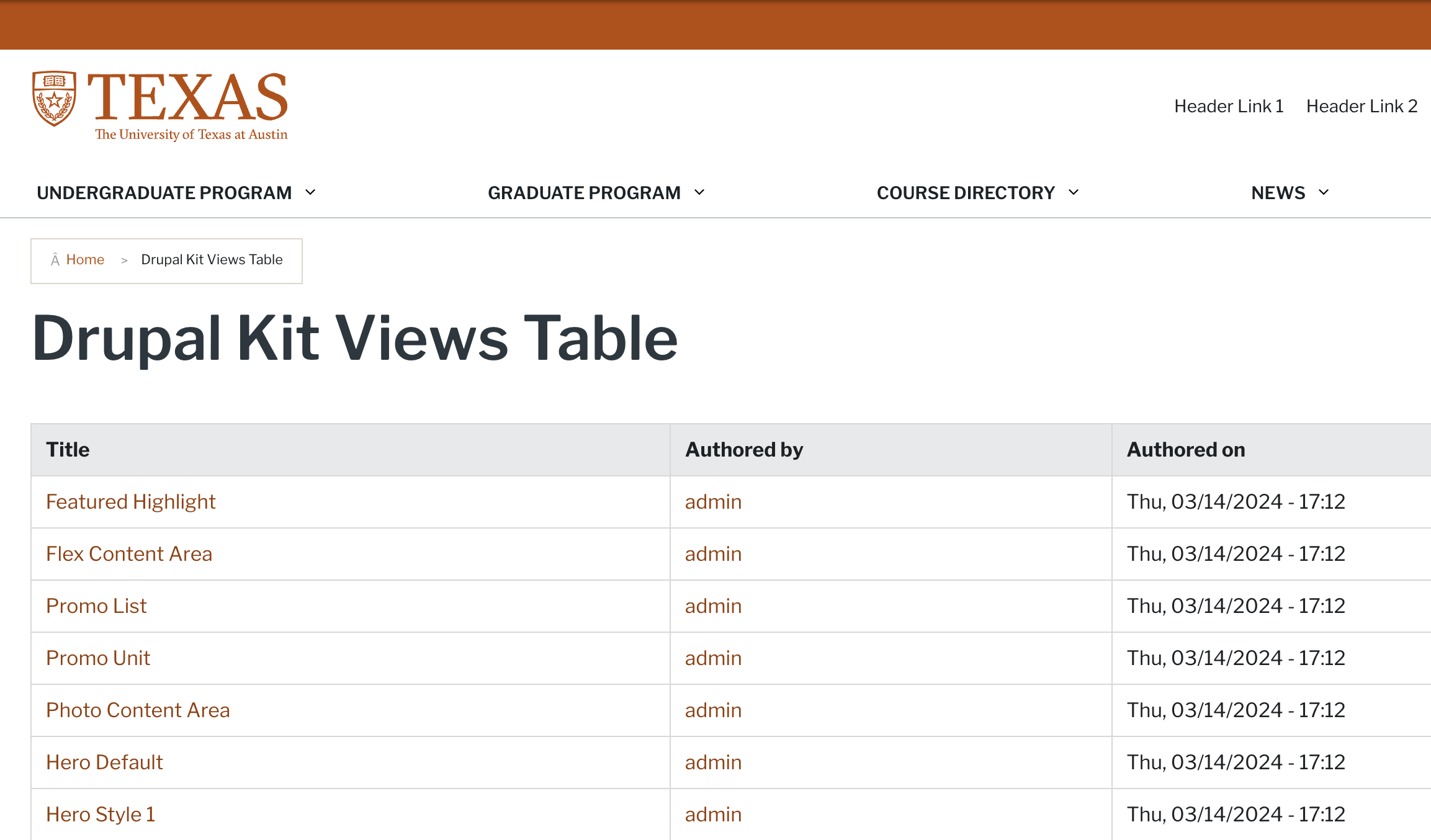Screen dimensions: 1431x840
Task: Expand the News dropdown chevron
Action: [x=1324, y=193]
